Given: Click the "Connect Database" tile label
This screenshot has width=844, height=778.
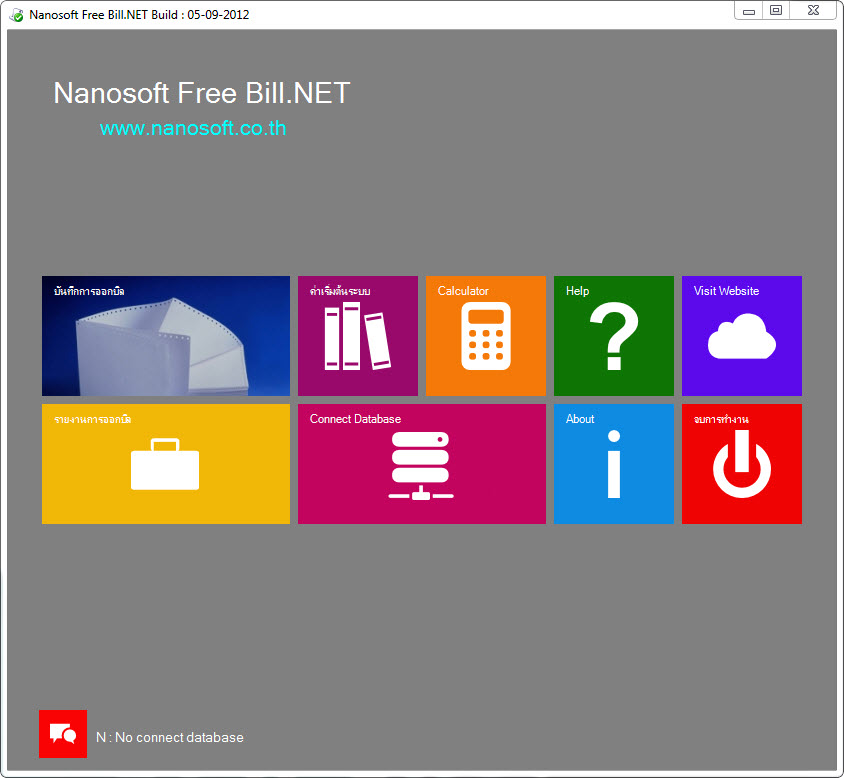Looking at the screenshot, I should (355, 419).
